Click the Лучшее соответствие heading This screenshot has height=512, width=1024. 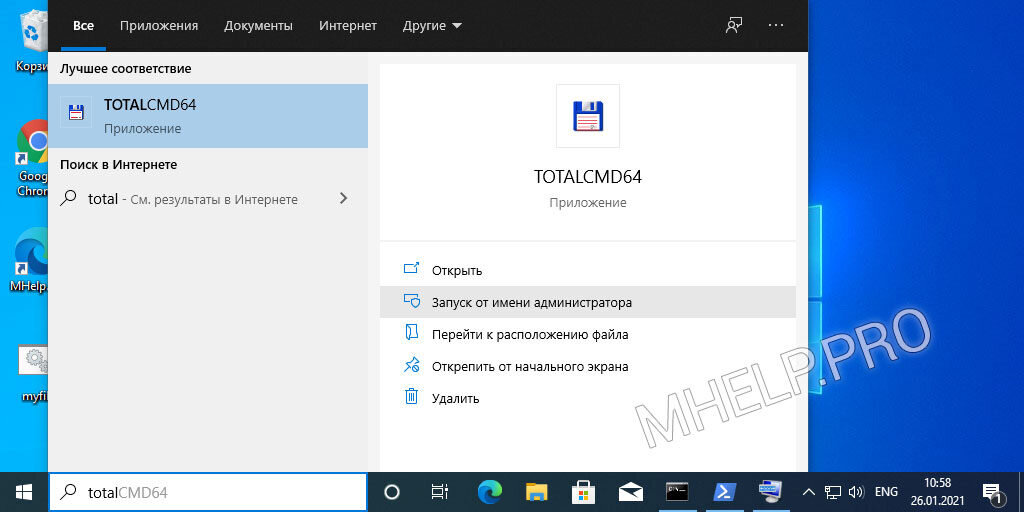(x=125, y=69)
